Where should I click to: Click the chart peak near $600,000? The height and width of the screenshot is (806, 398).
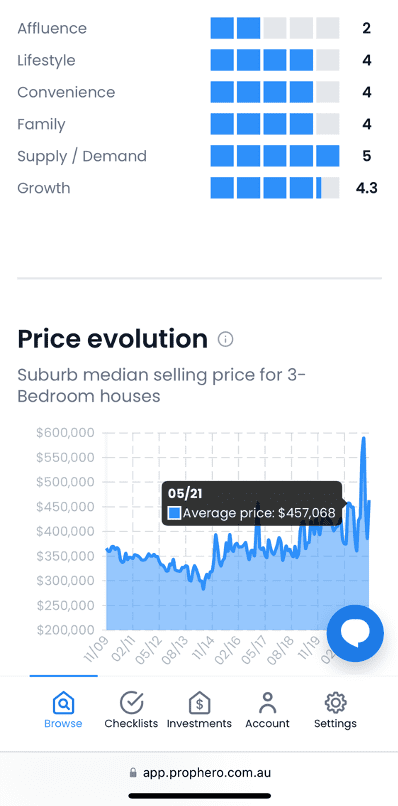pyautogui.click(x=363, y=438)
